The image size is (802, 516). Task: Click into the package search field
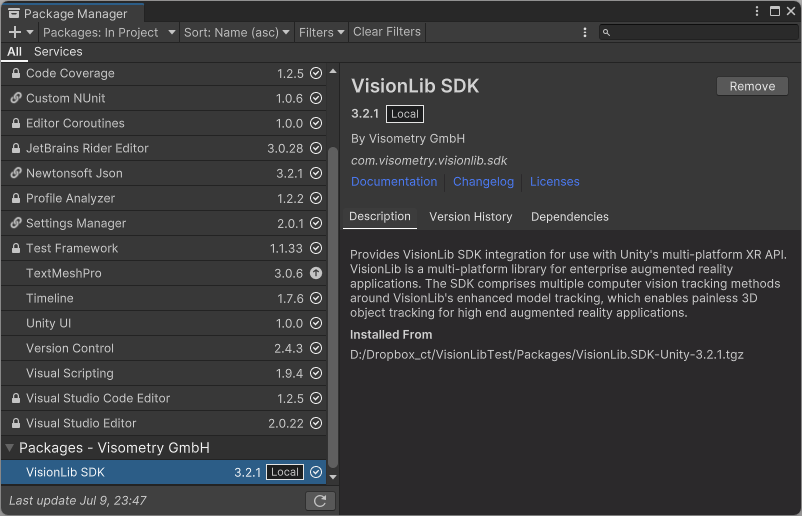point(698,32)
